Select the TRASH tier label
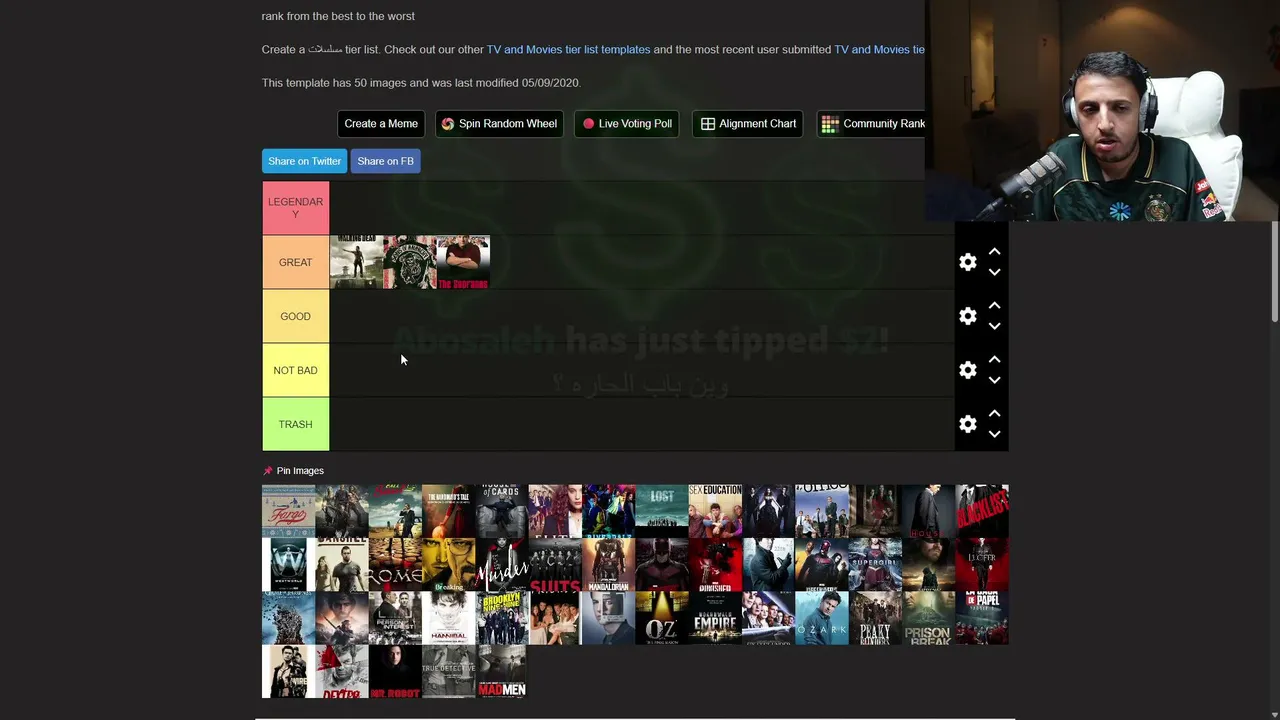 click(x=295, y=424)
